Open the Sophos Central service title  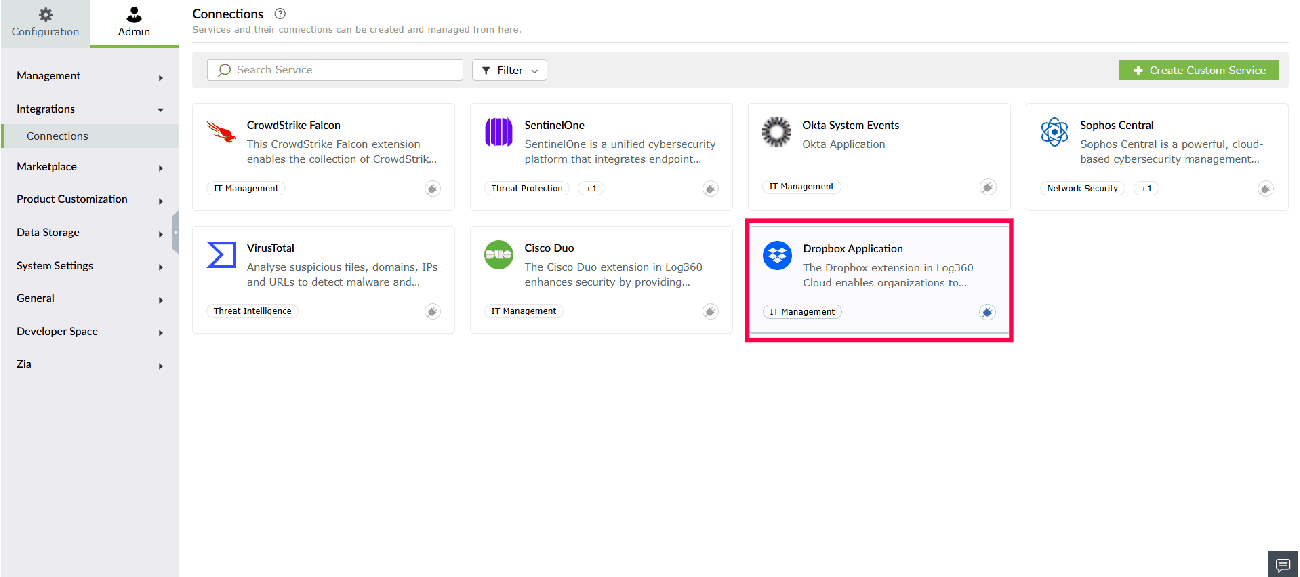tap(1117, 126)
